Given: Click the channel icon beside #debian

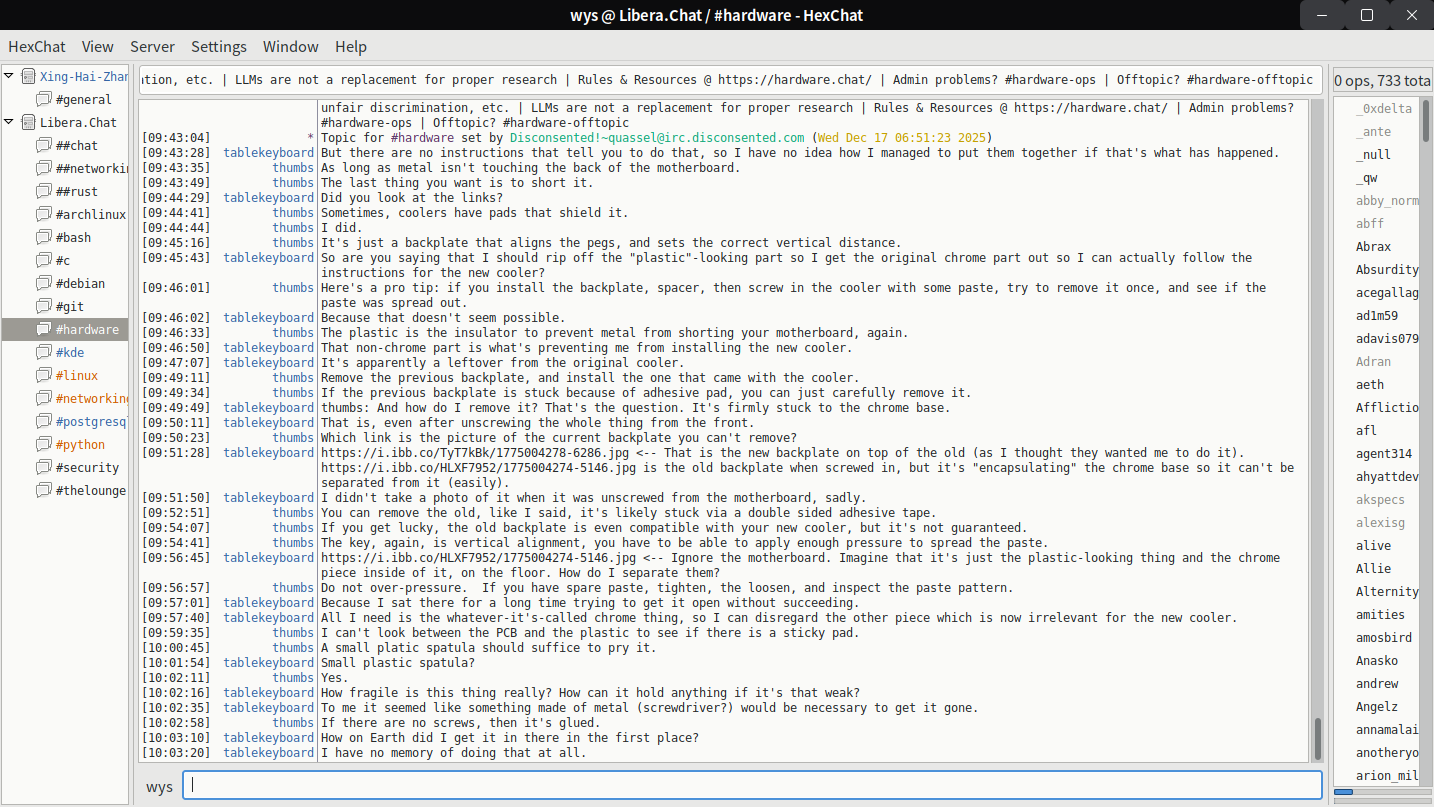Looking at the screenshot, I should click(x=43, y=283).
